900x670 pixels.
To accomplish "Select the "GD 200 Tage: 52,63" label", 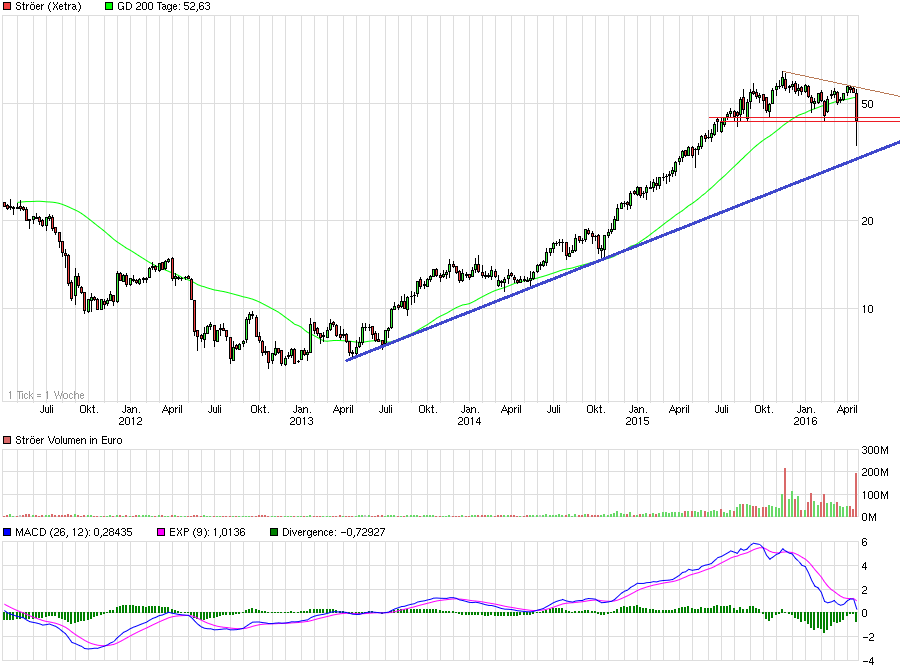I will point(160,8).
